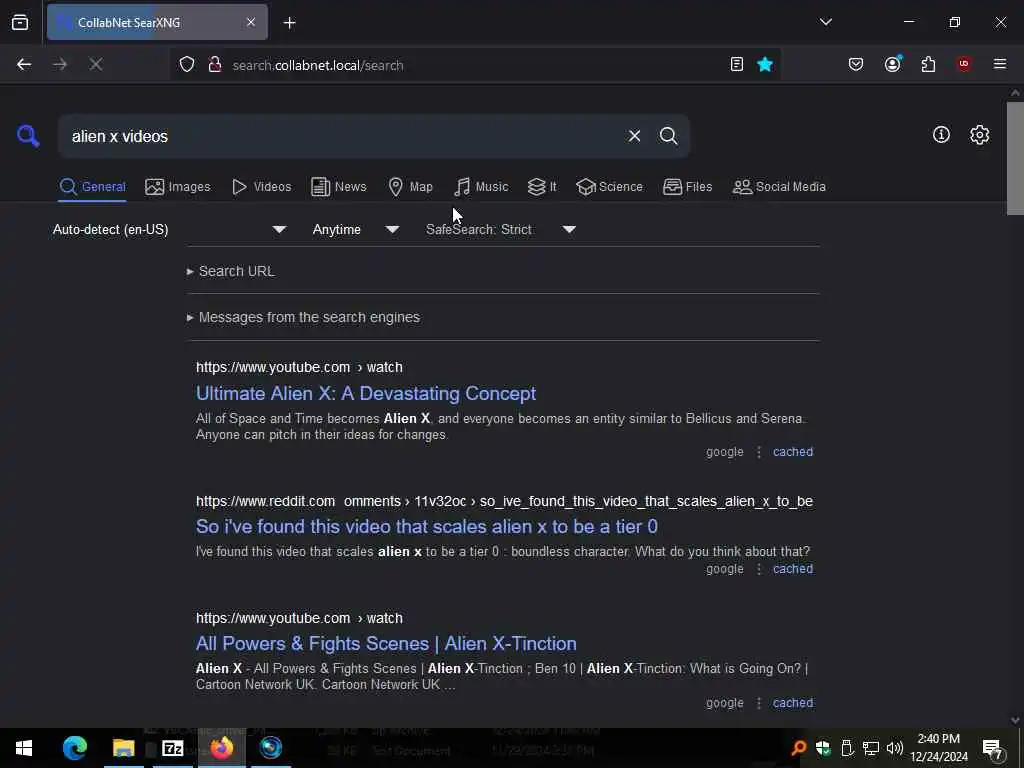
Task: Click the bookmark star icon
Action: coord(765,64)
